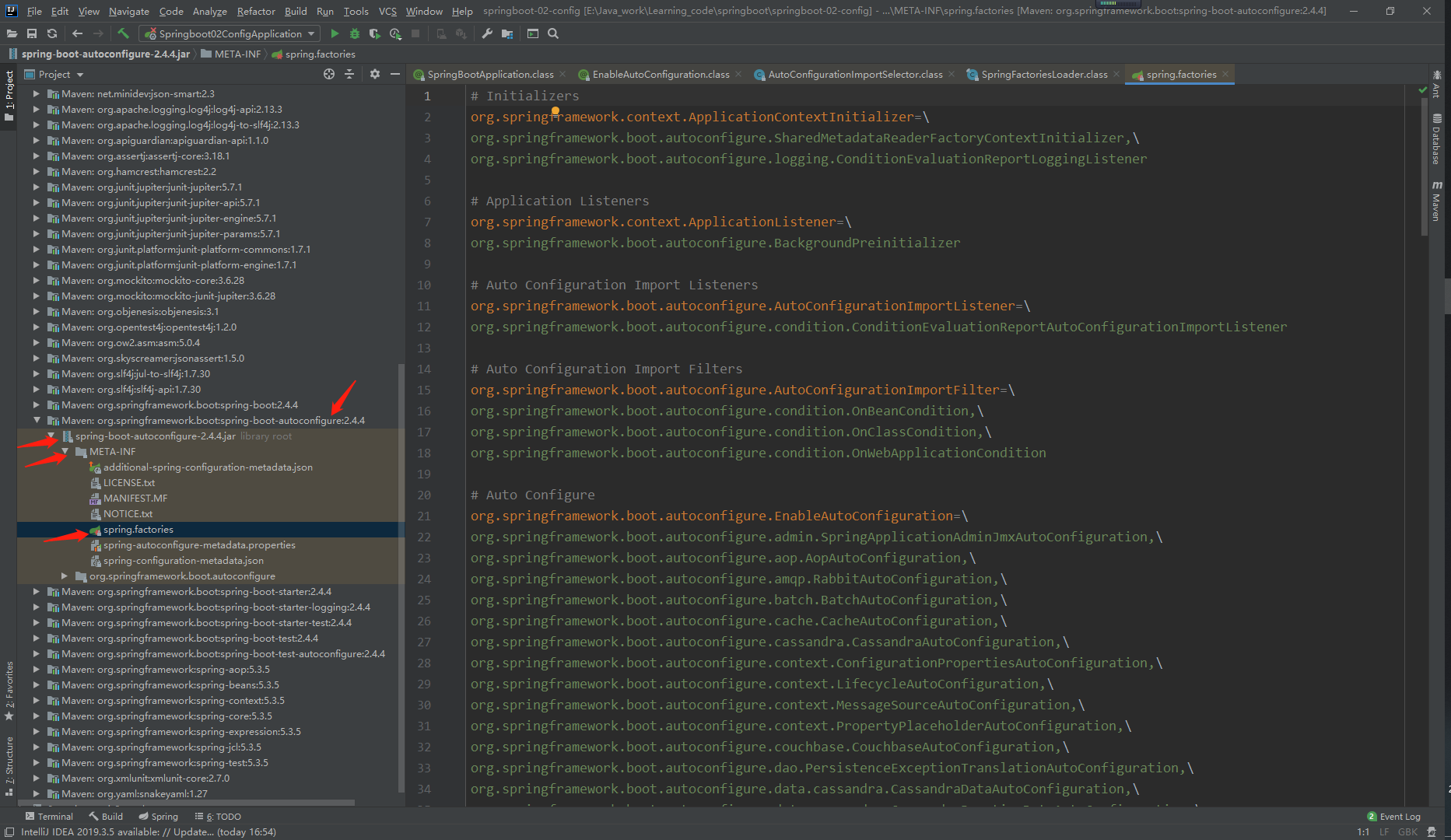Image resolution: width=1451 pixels, height=840 pixels.
Task: Toggle the tool window bars icon in the bottom-left corner
Action: click(x=9, y=831)
